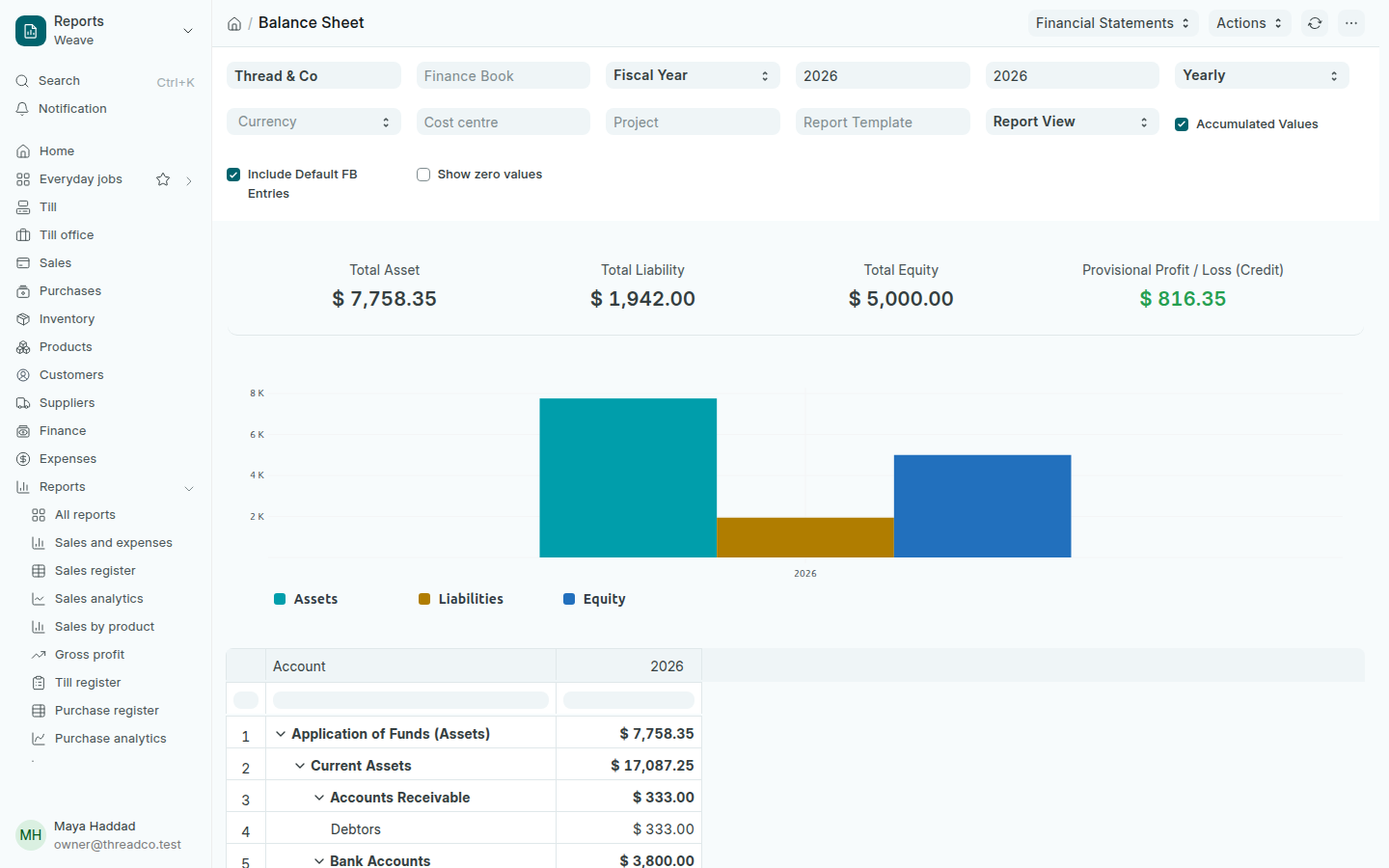Toggle Include Default FB Entries checkbox
Screen dimensions: 1389x868
(233, 175)
